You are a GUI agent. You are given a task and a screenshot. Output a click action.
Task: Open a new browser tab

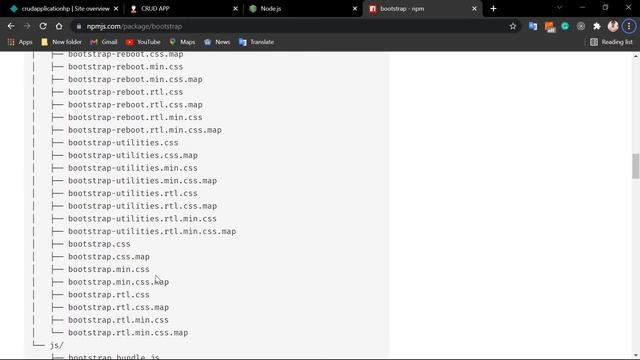click(493, 9)
